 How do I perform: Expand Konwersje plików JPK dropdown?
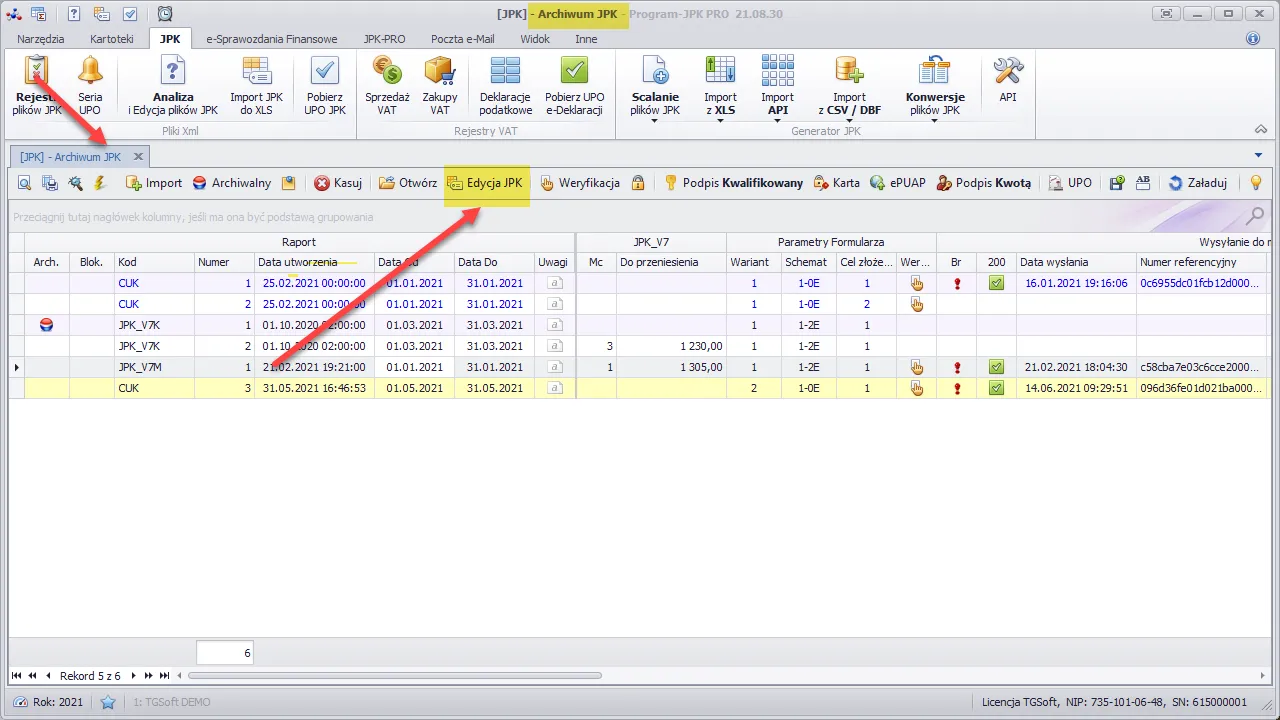pyautogui.click(x=934, y=120)
